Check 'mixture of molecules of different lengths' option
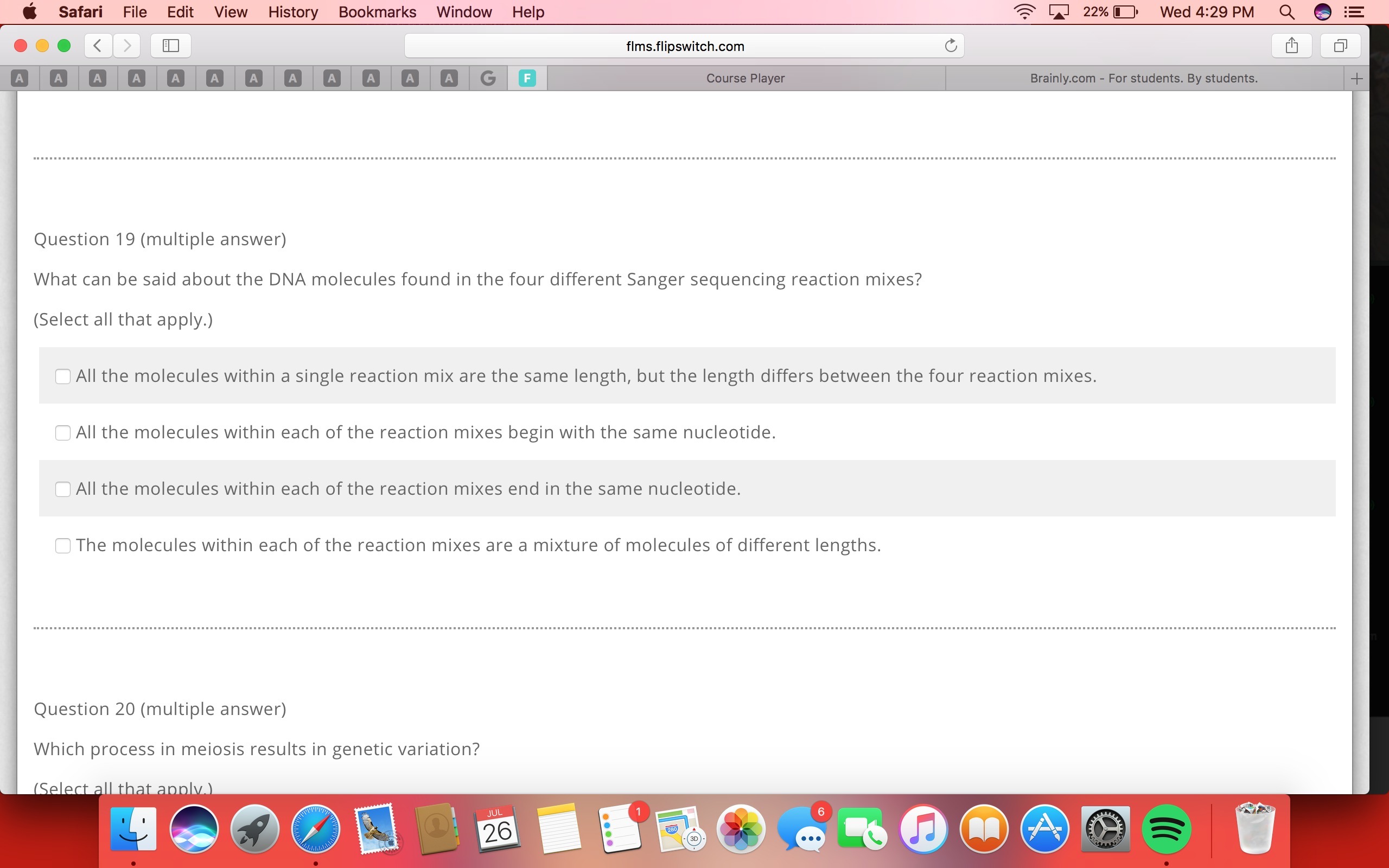Screen dimensions: 1389x868 62,545
